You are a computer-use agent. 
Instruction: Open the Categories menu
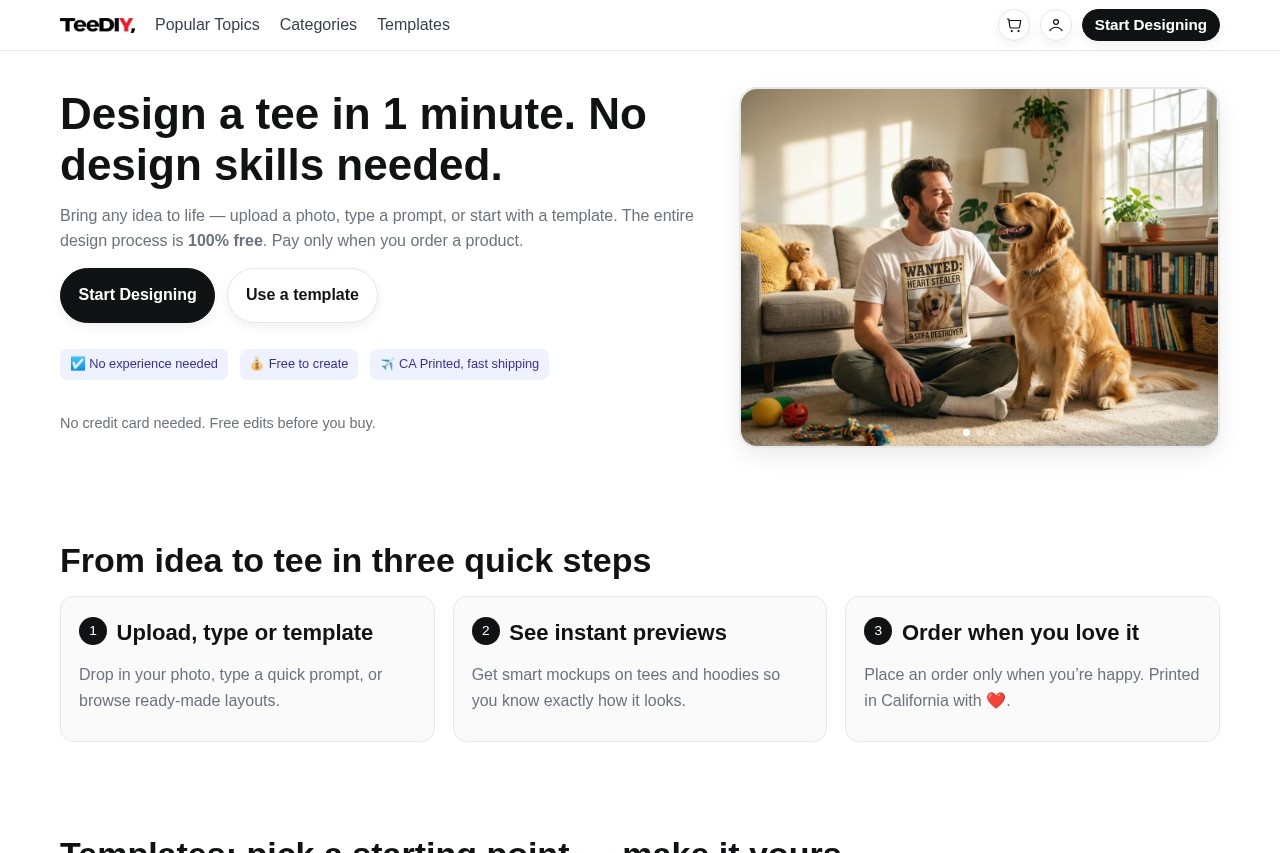(318, 25)
